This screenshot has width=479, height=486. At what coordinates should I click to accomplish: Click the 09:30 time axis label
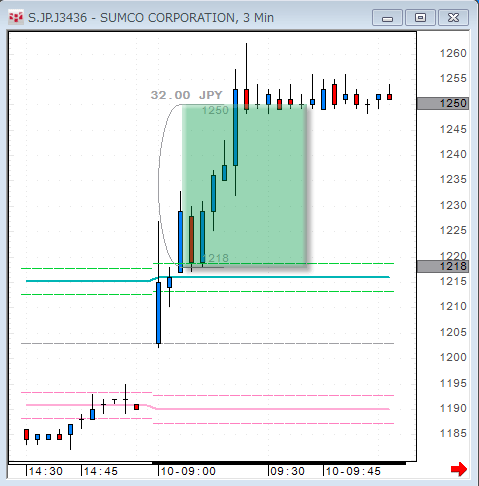coord(287,471)
